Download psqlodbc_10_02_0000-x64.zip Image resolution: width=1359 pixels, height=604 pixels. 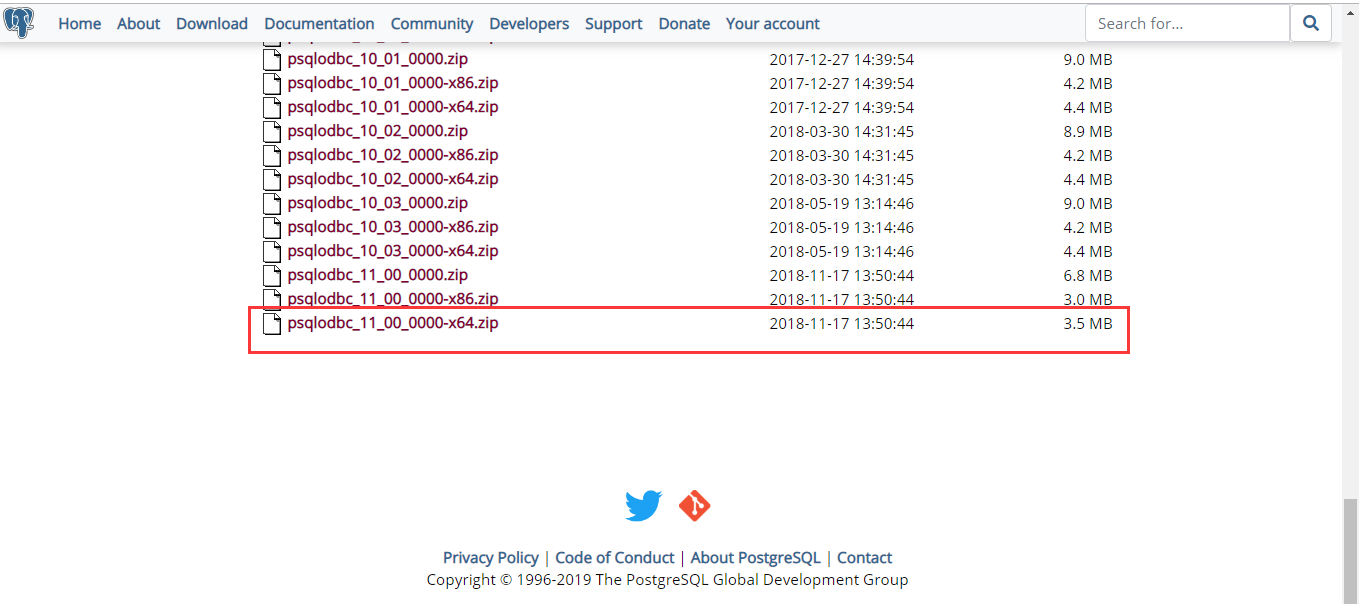coord(392,178)
